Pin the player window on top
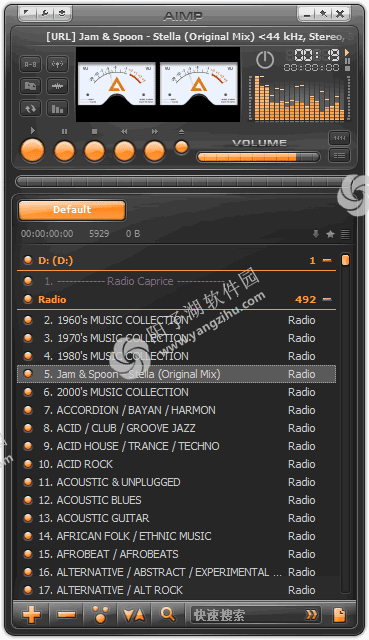Screen dimensions: 369x640 click(x=323, y=14)
